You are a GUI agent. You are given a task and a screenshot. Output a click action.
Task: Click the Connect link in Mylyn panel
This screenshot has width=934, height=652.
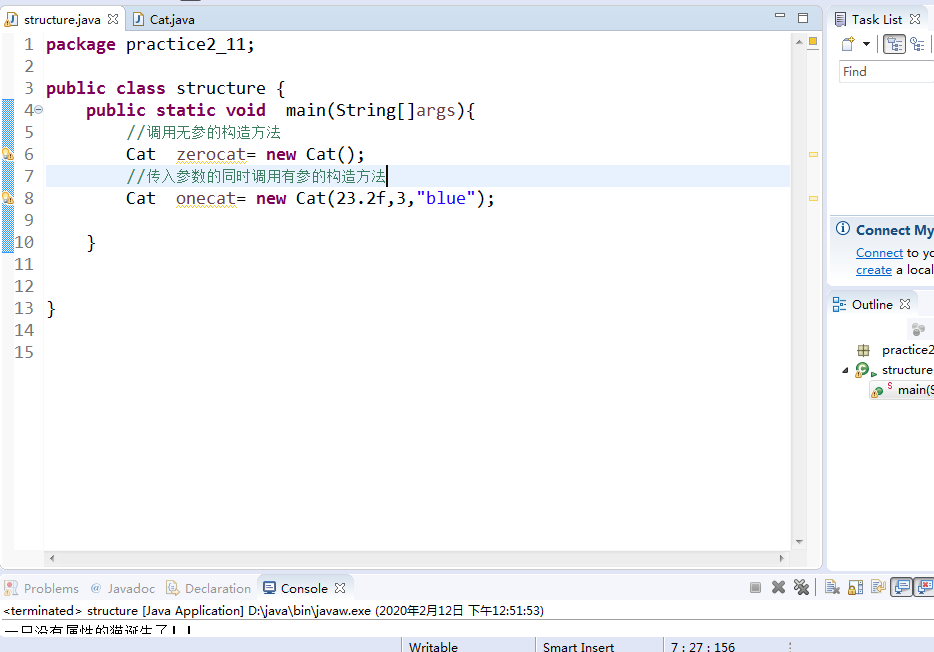879,252
